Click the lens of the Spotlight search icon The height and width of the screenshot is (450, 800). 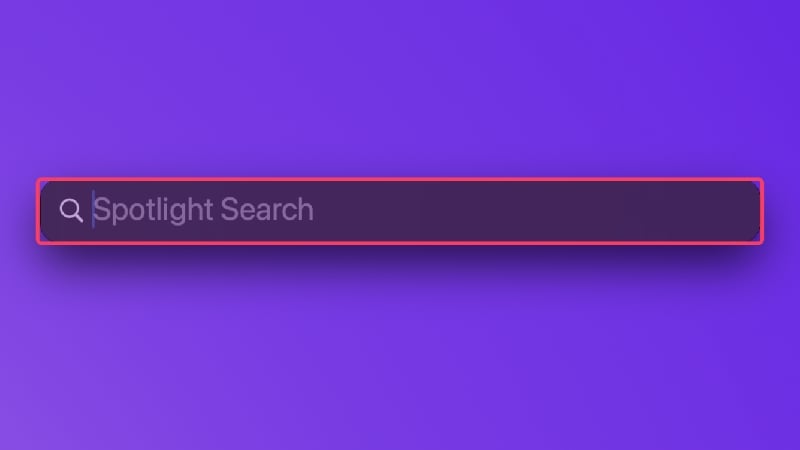[68, 208]
